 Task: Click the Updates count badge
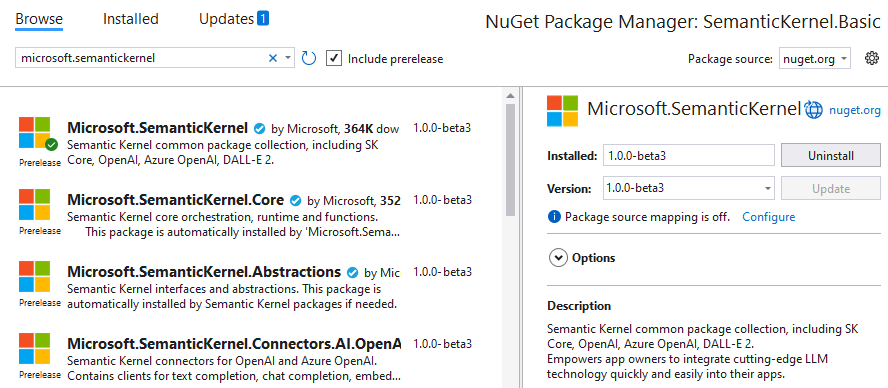[263, 19]
